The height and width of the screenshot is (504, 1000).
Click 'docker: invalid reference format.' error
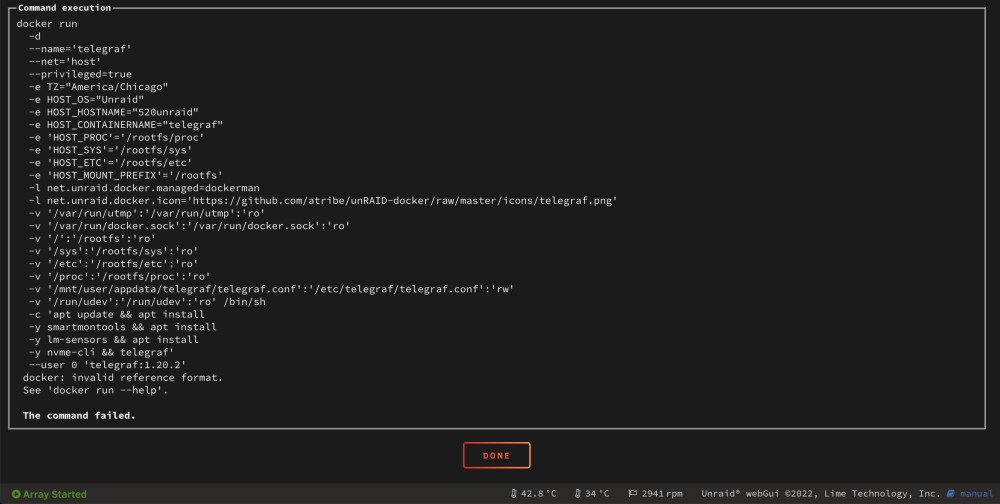(122, 378)
